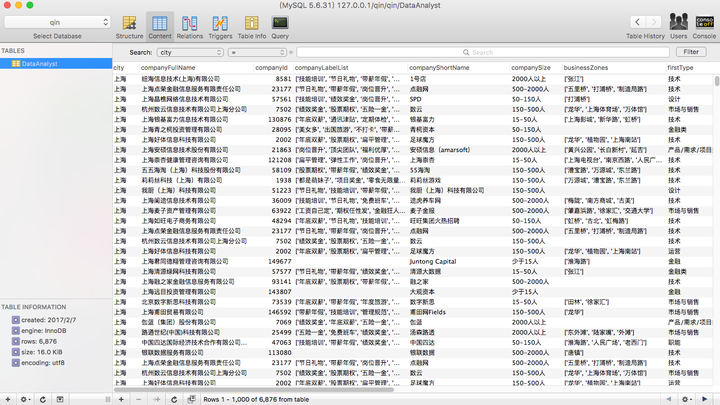Add a new table in sidebar

tap(7, 399)
